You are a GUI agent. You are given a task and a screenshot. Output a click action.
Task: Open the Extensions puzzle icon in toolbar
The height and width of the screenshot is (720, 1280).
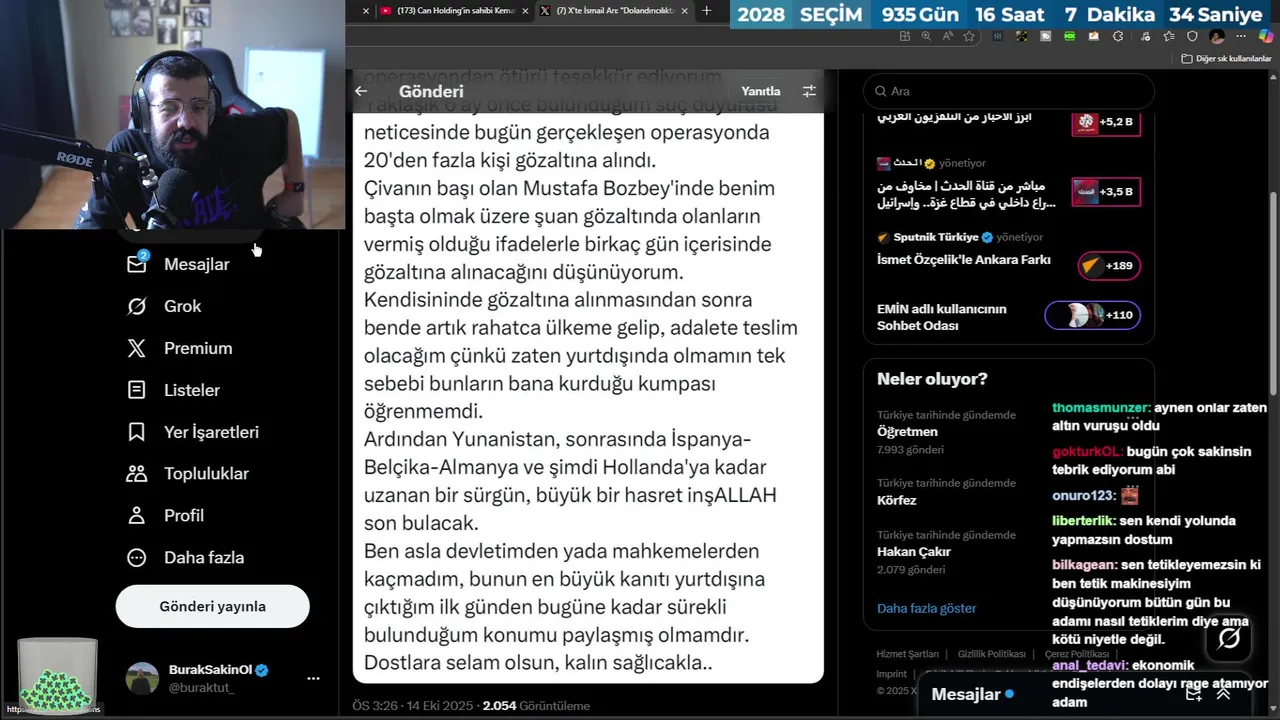pyautogui.click(x=1118, y=36)
